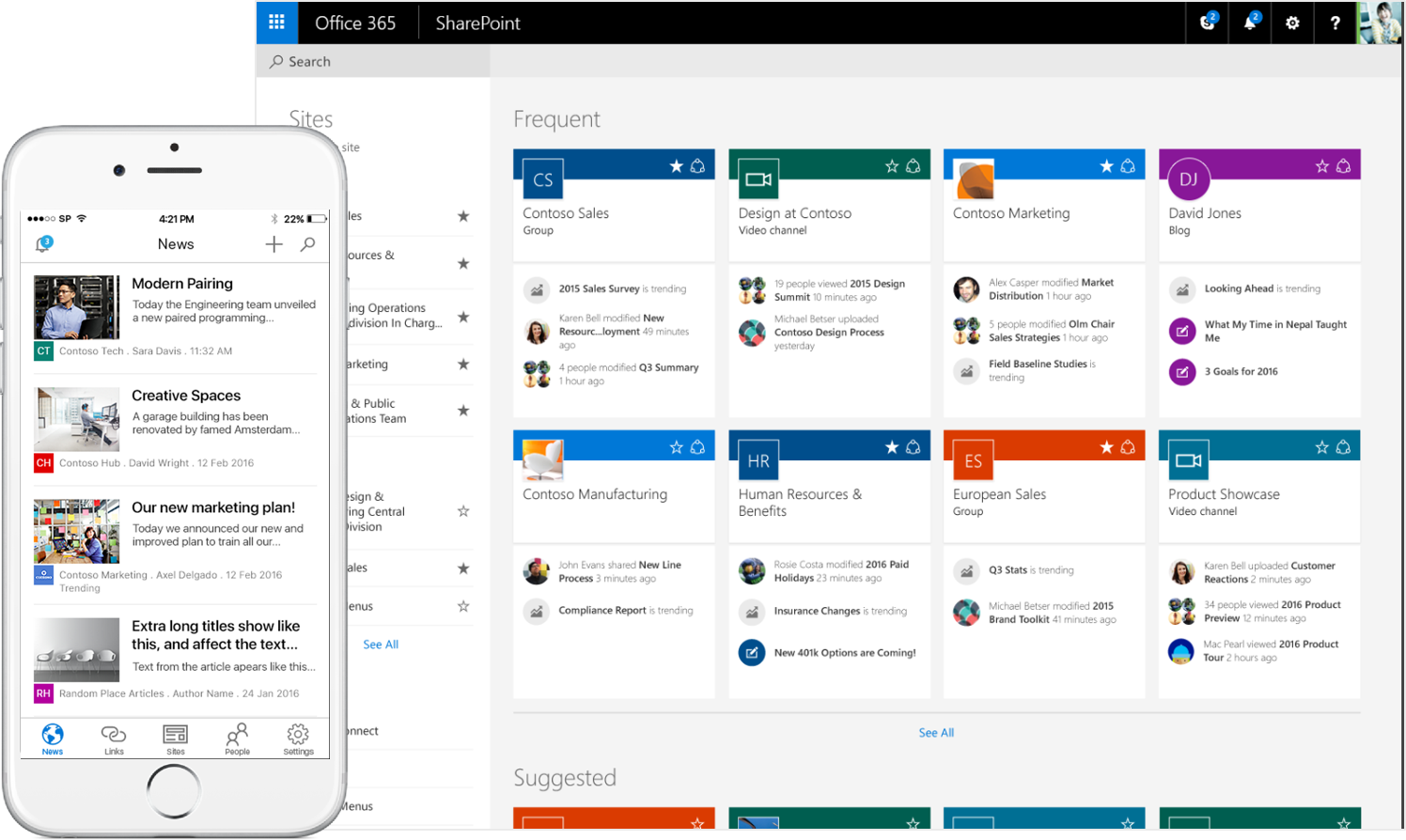Follow Design at Contoso with star

coord(891,166)
